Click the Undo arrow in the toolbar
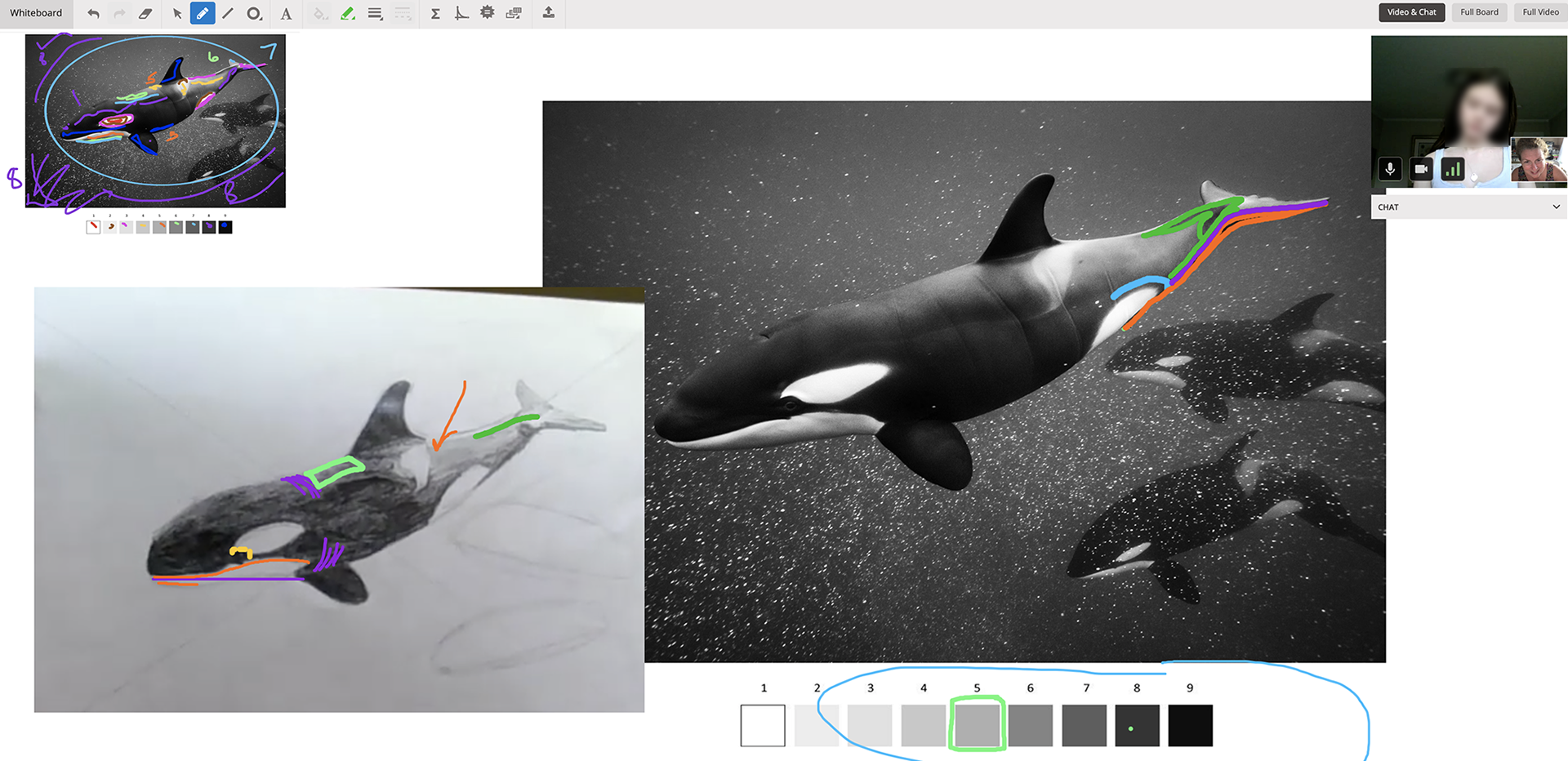The image size is (1568, 761). coord(93,13)
